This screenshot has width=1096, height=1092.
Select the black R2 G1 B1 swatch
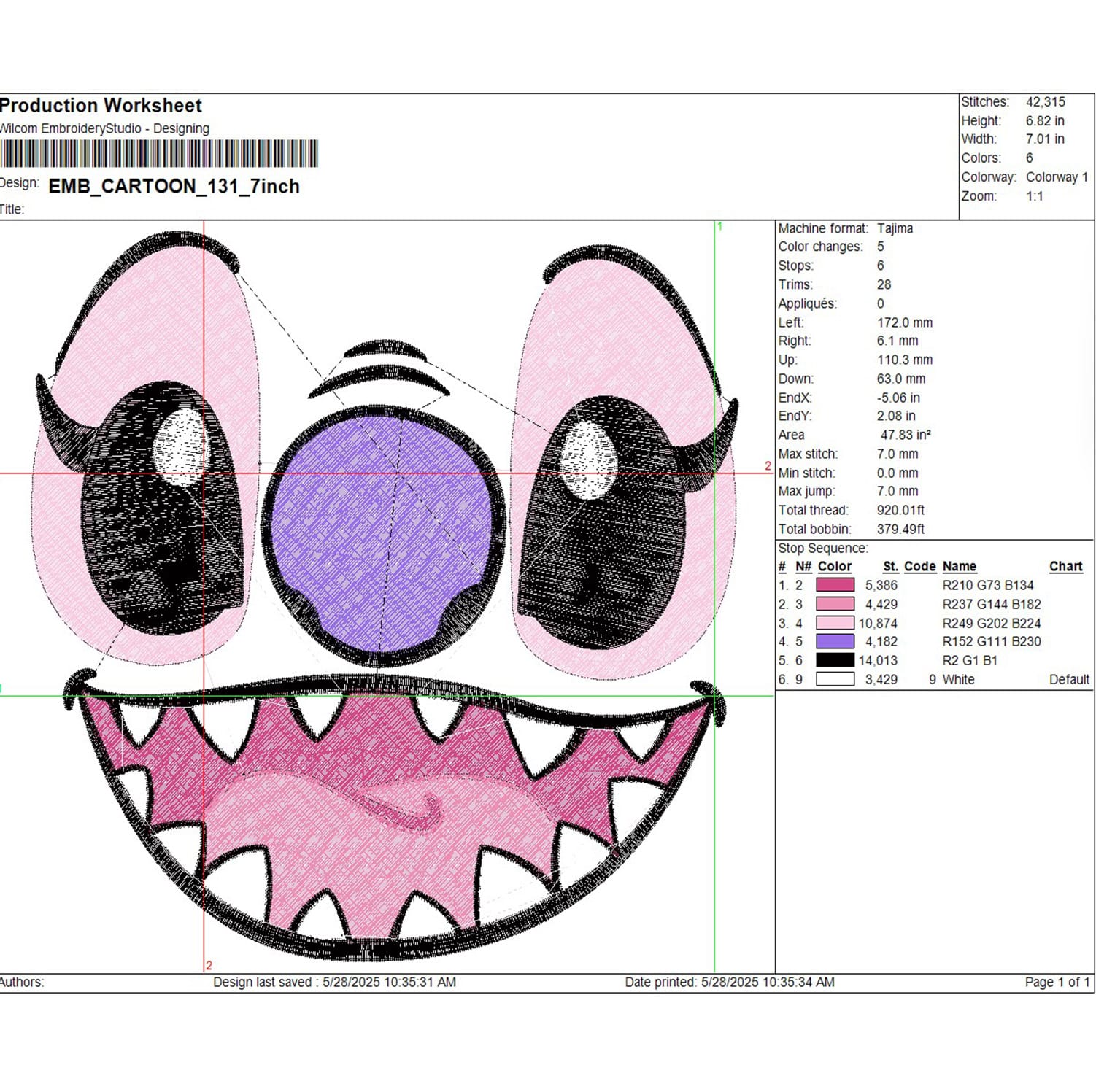coord(835,660)
